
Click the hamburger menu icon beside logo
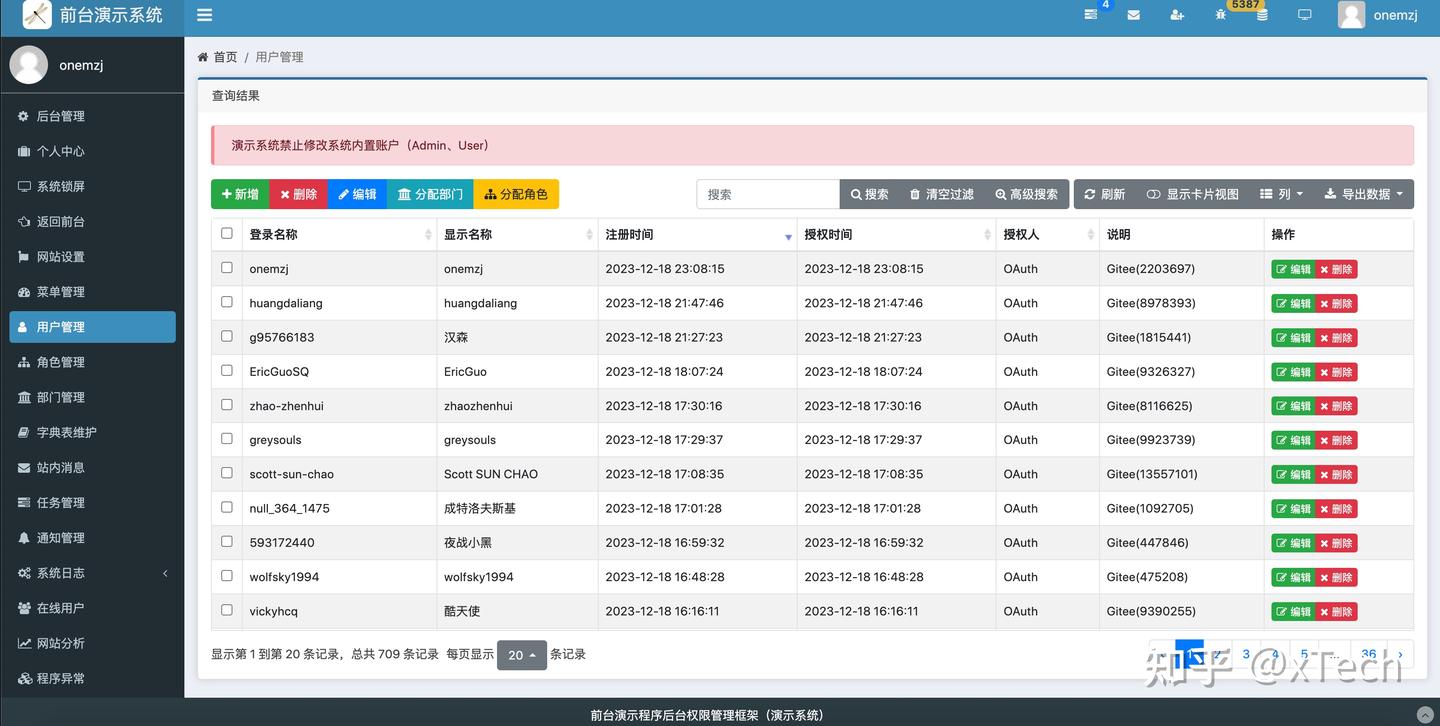(x=204, y=15)
